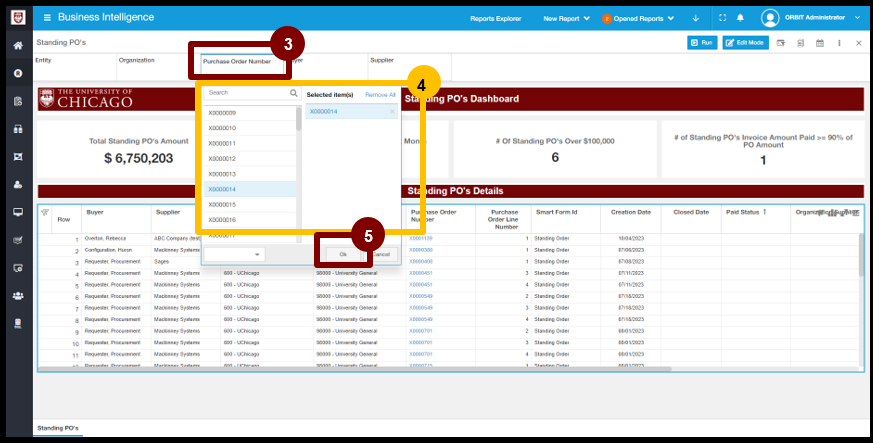This screenshot has height=443, width=873.
Task: Open the hamburger navigation menu
Action: pyautogui.click(x=47, y=18)
